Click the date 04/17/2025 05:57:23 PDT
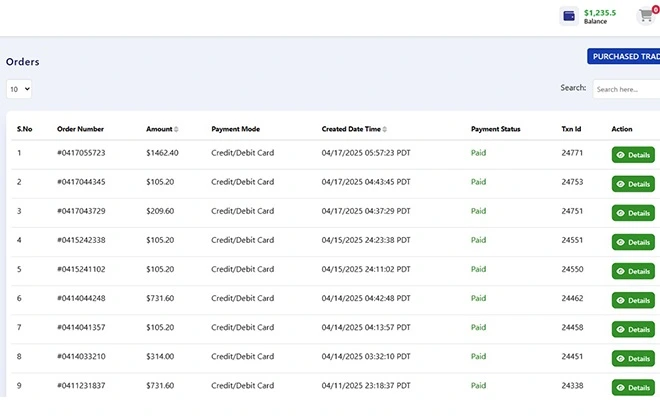The width and height of the screenshot is (660, 419). [x=366, y=153]
